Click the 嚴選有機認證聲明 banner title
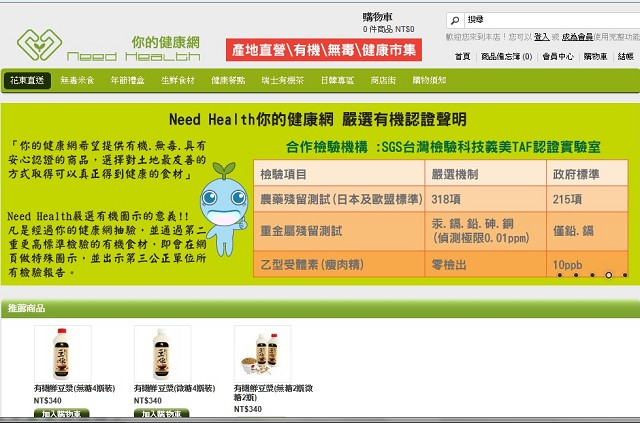 (x=318, y=120)
